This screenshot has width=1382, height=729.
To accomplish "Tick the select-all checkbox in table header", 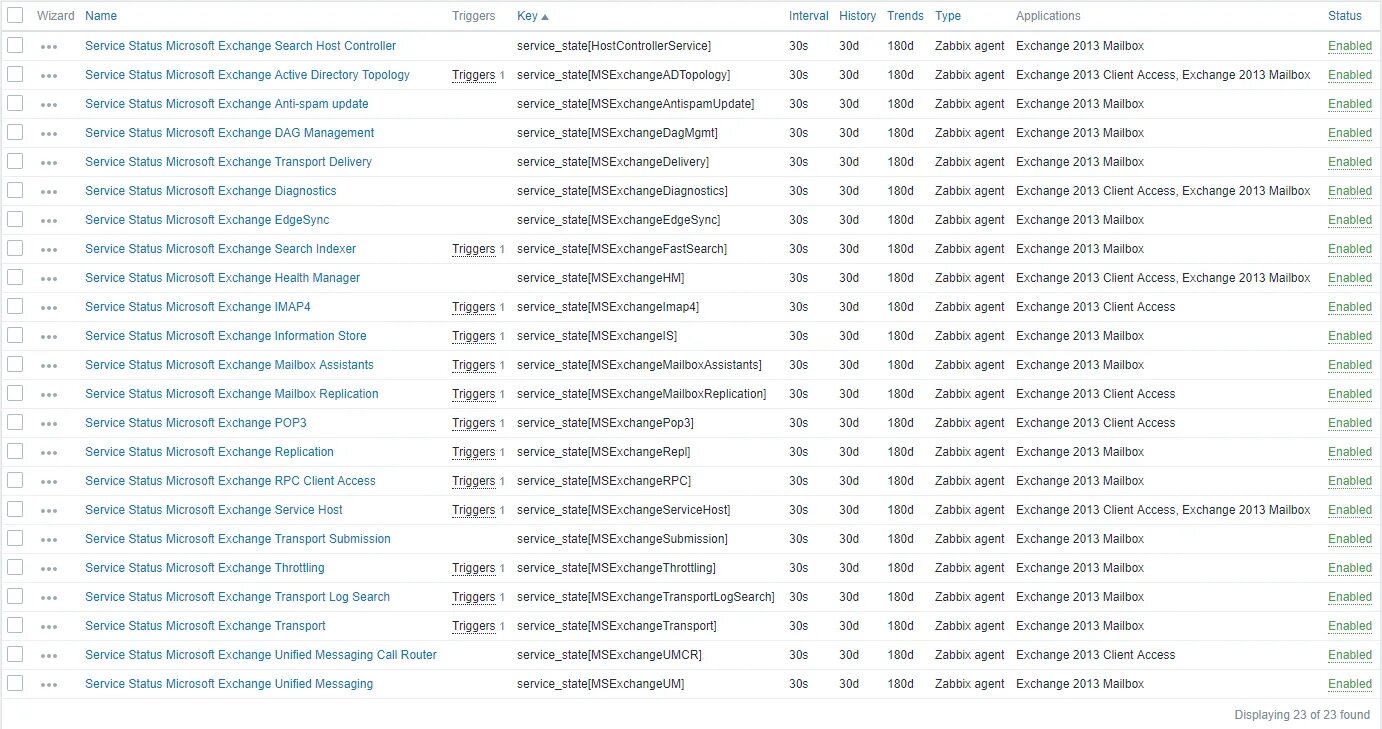I will coord(15,15).
